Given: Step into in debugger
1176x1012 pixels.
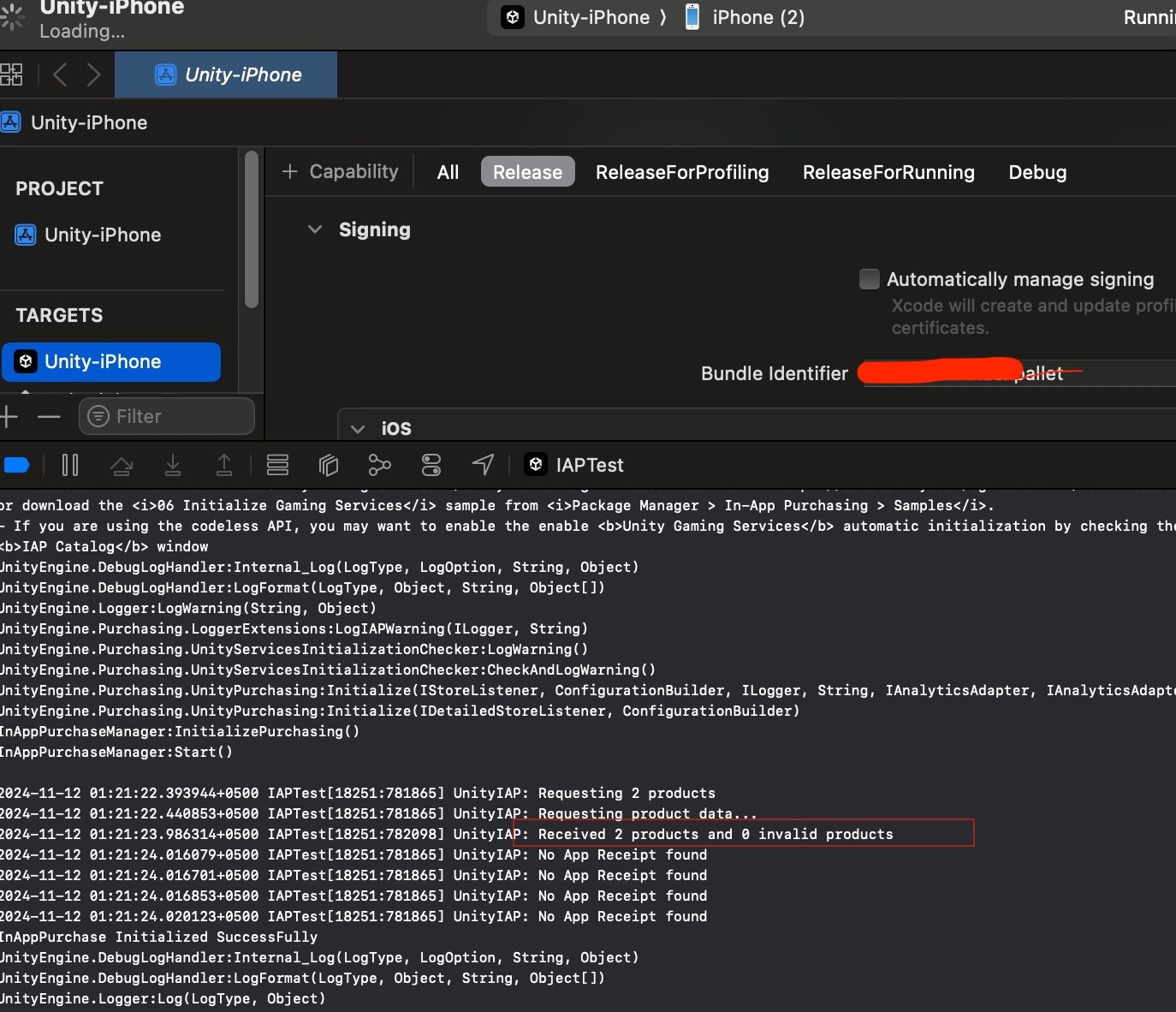Looking at the screenshot, I should coord(173,465).
